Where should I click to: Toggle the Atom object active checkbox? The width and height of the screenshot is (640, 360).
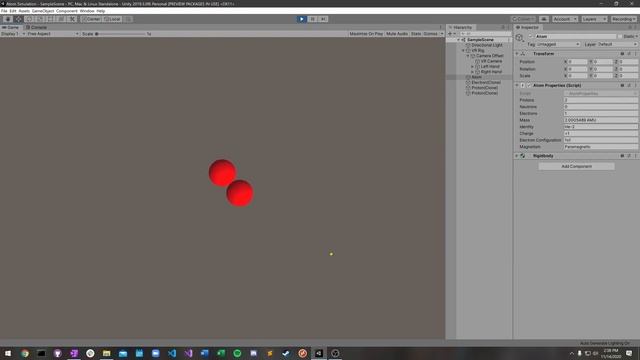click(x=530, y=36)
